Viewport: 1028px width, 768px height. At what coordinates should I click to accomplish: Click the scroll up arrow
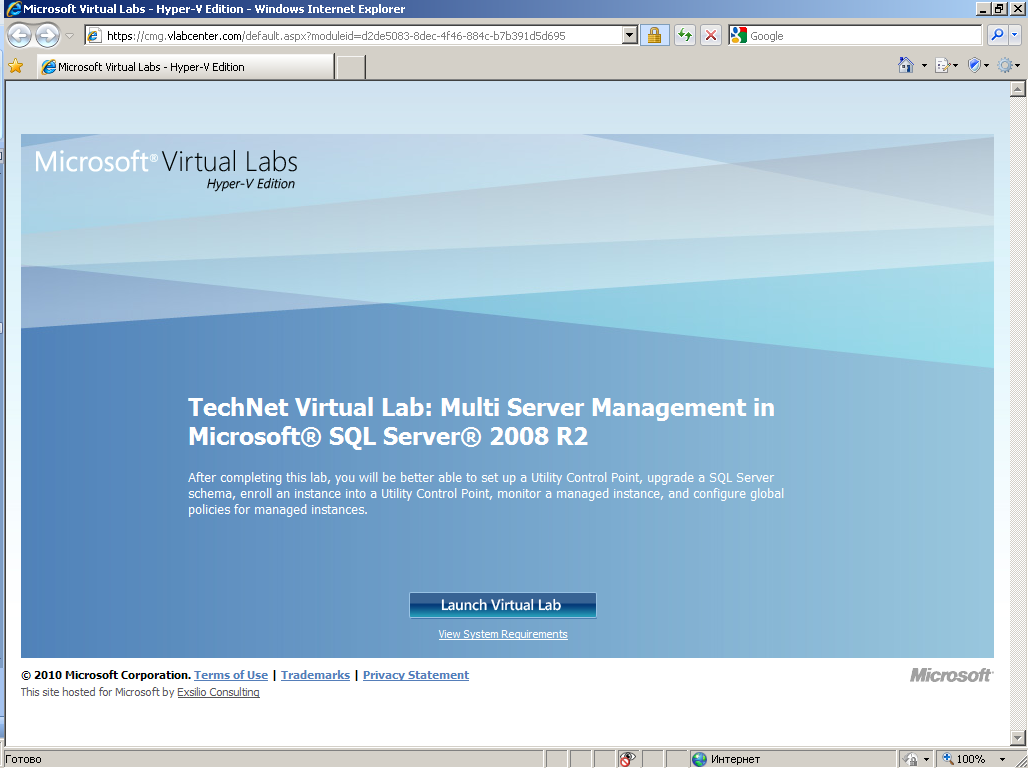(x=1018, y=89)
